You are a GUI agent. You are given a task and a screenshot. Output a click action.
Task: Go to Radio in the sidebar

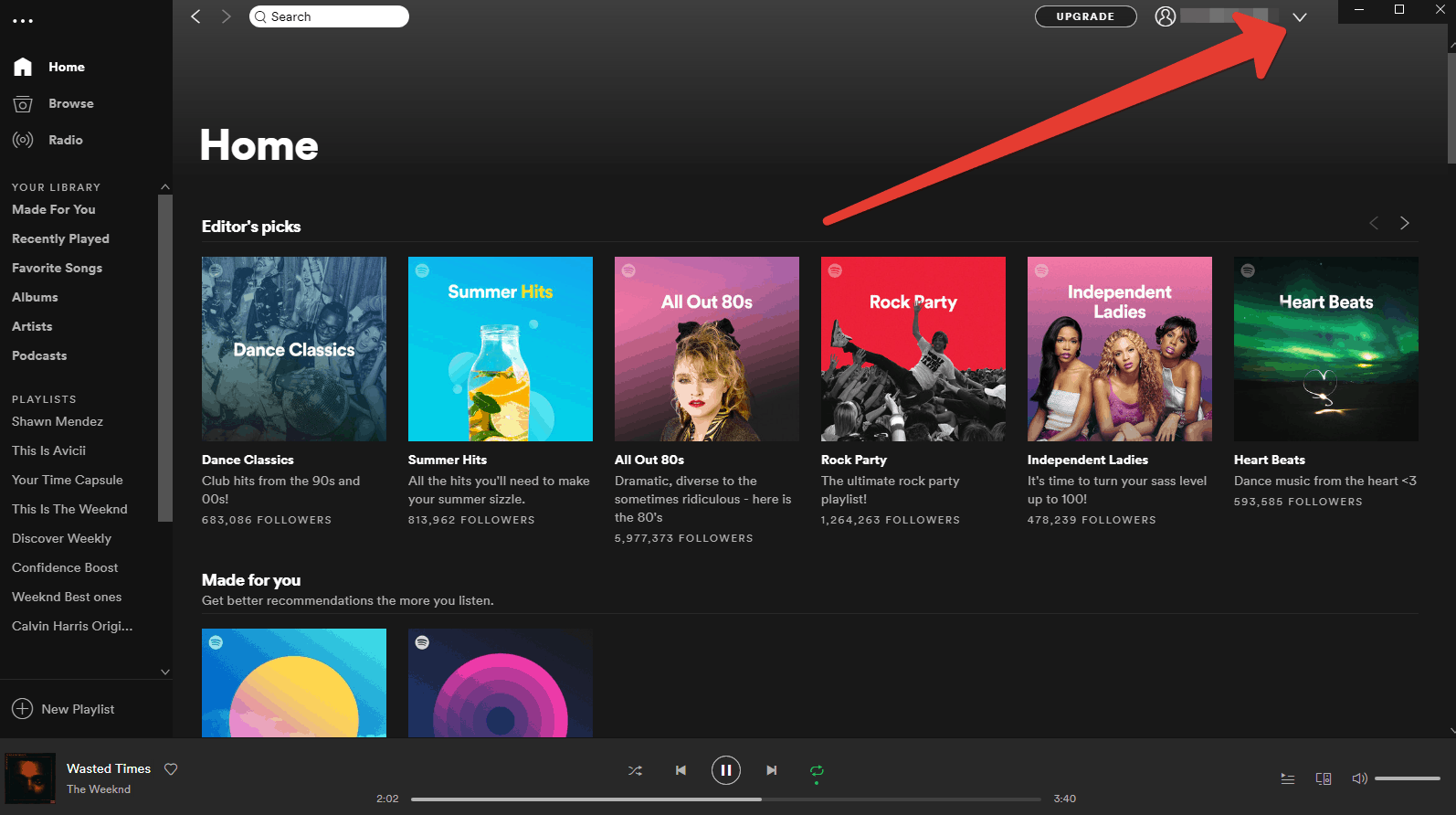pyautogui.click(x=66, y=140)
